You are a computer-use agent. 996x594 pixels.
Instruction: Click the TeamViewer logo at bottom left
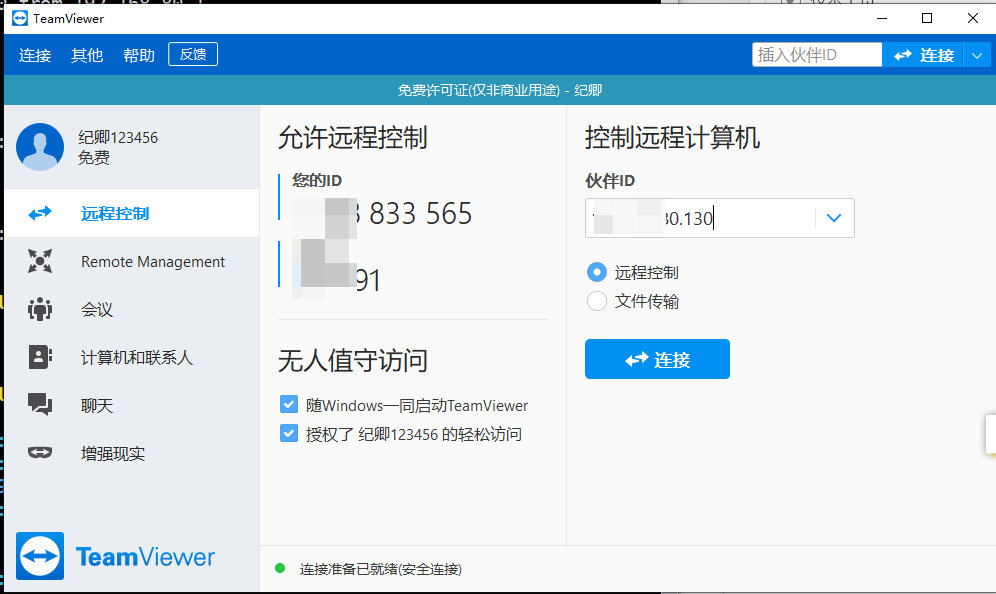116,556
